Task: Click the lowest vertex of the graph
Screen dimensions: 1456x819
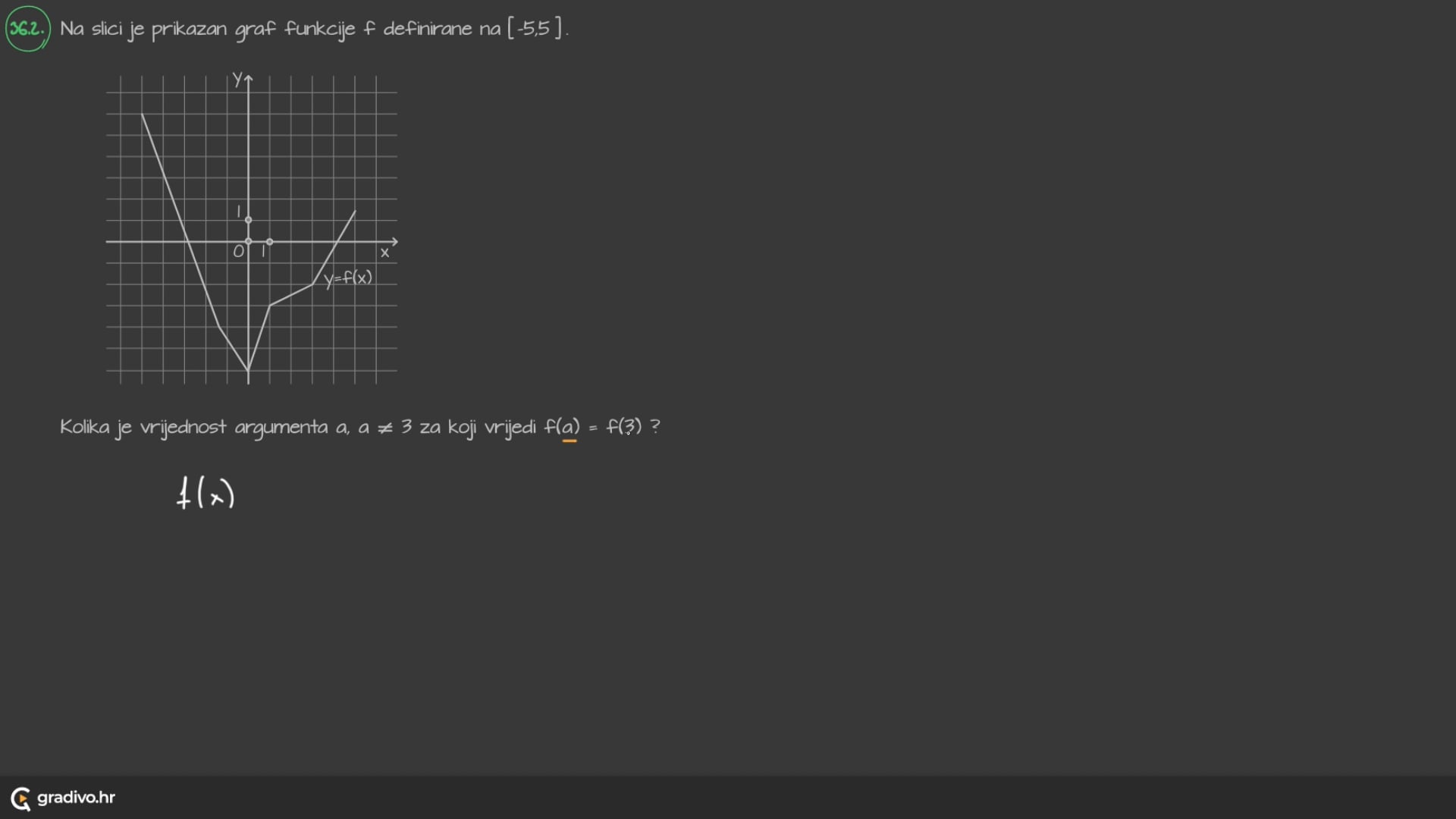Action: 248,371
